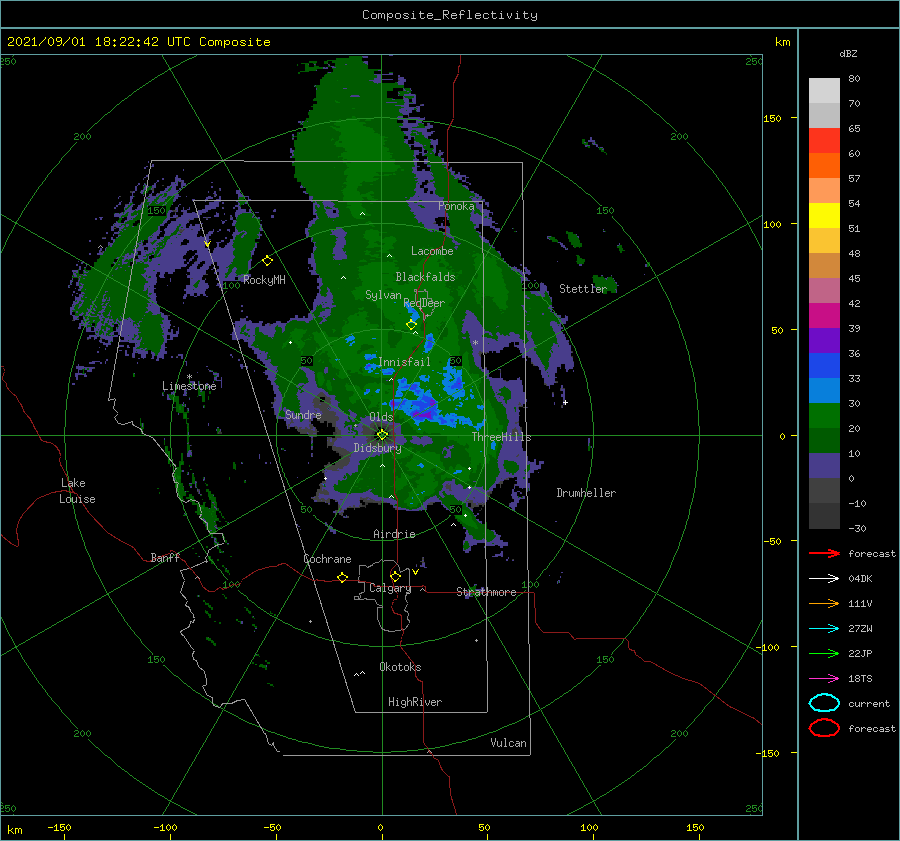Click the Lake Louise label
Screen dimensions: 900x841
pyautogui.click(x=77, y=491)
